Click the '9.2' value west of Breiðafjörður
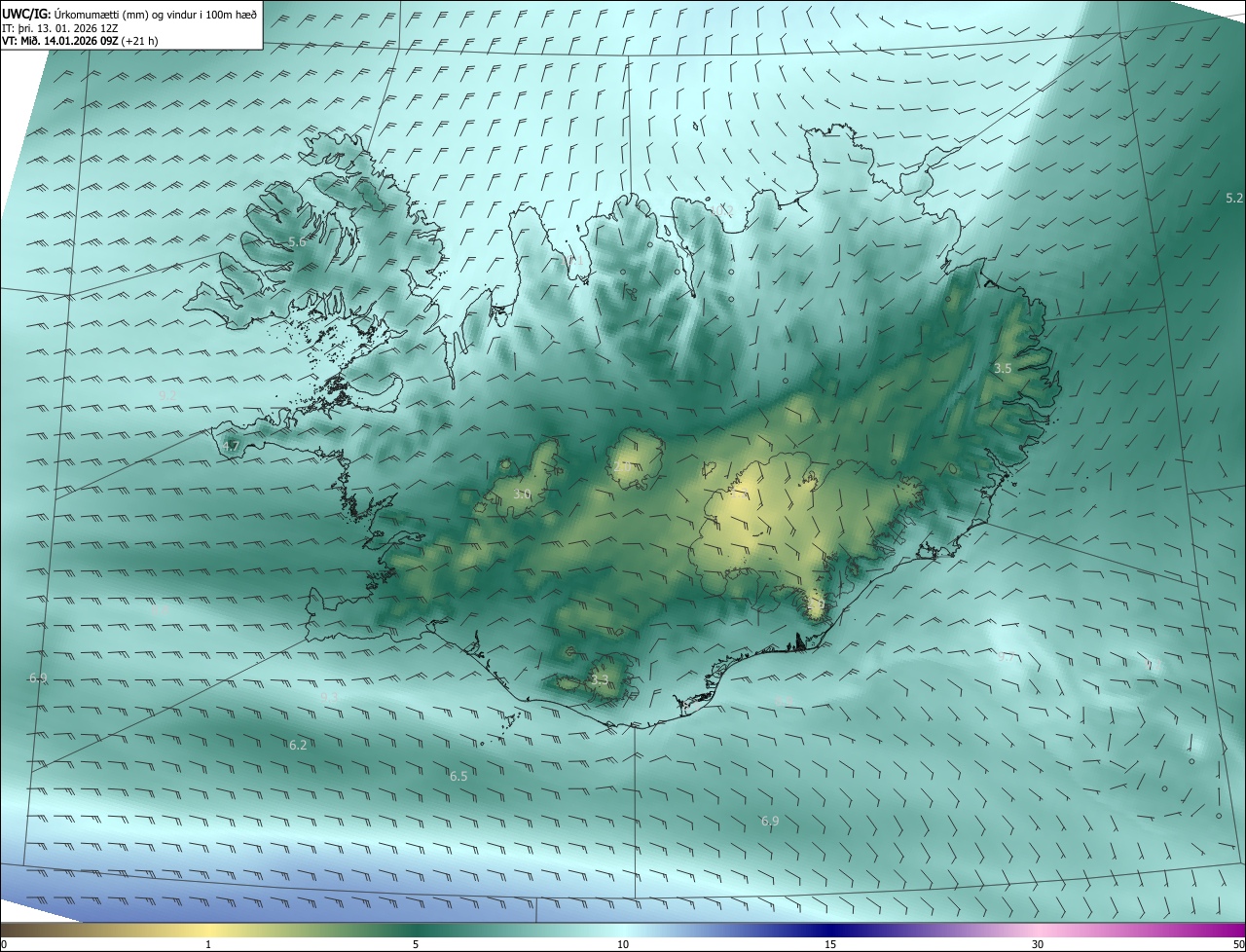Image resolution: width=1246 pixels, height=952 pixels. pos(167,394)
